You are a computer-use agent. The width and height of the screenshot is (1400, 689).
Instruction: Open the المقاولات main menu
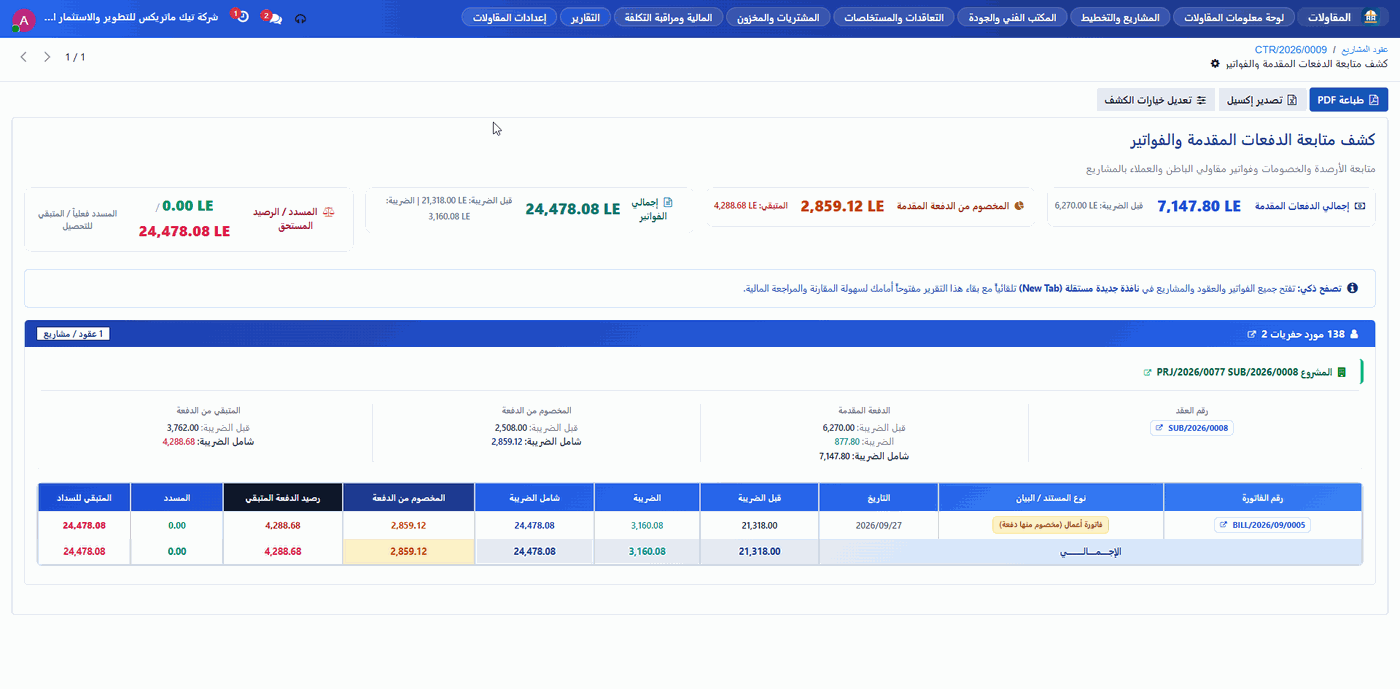click(x=1328, y=18)
